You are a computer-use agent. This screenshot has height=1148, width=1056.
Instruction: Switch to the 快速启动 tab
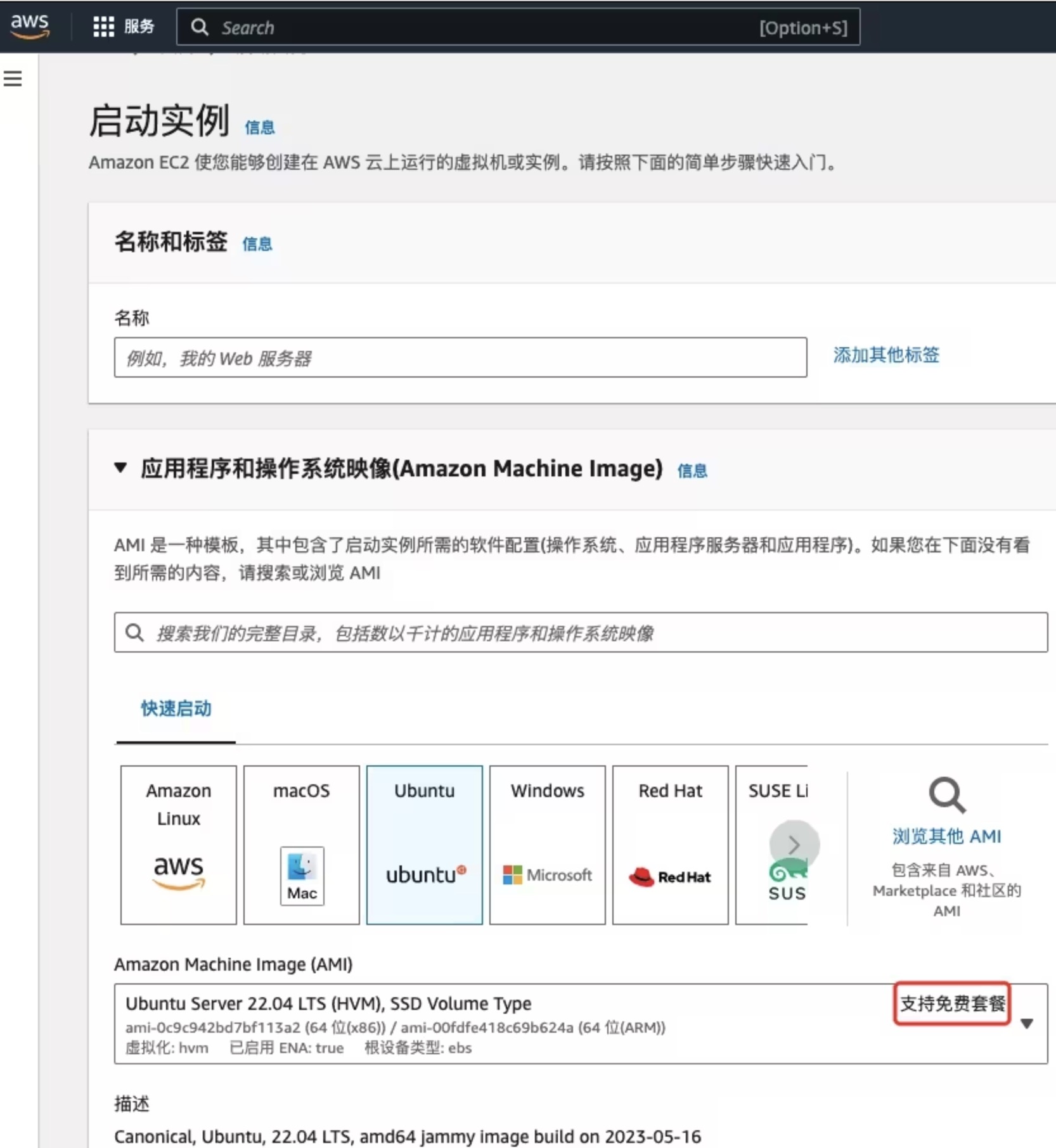(176, 709)
